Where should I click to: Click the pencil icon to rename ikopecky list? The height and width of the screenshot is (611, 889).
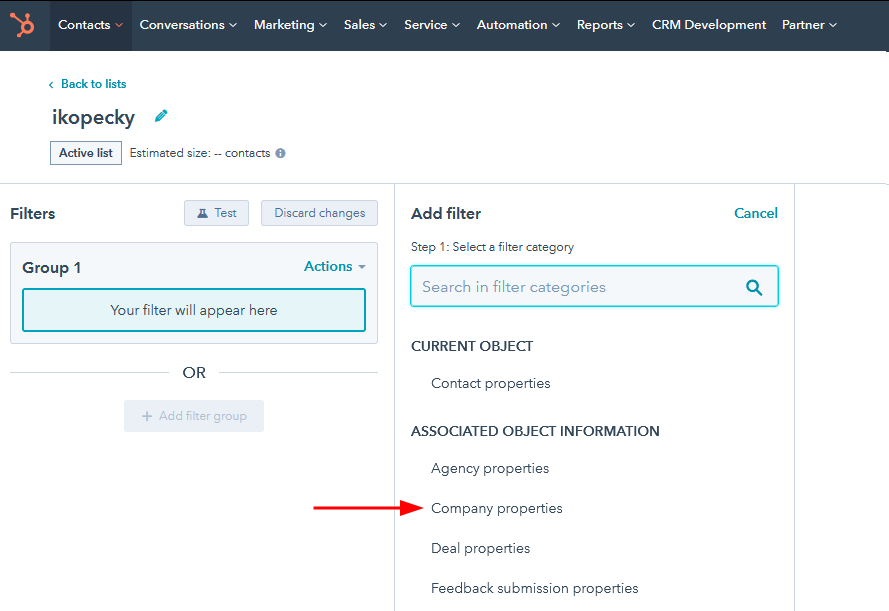(x=160, y=116)
